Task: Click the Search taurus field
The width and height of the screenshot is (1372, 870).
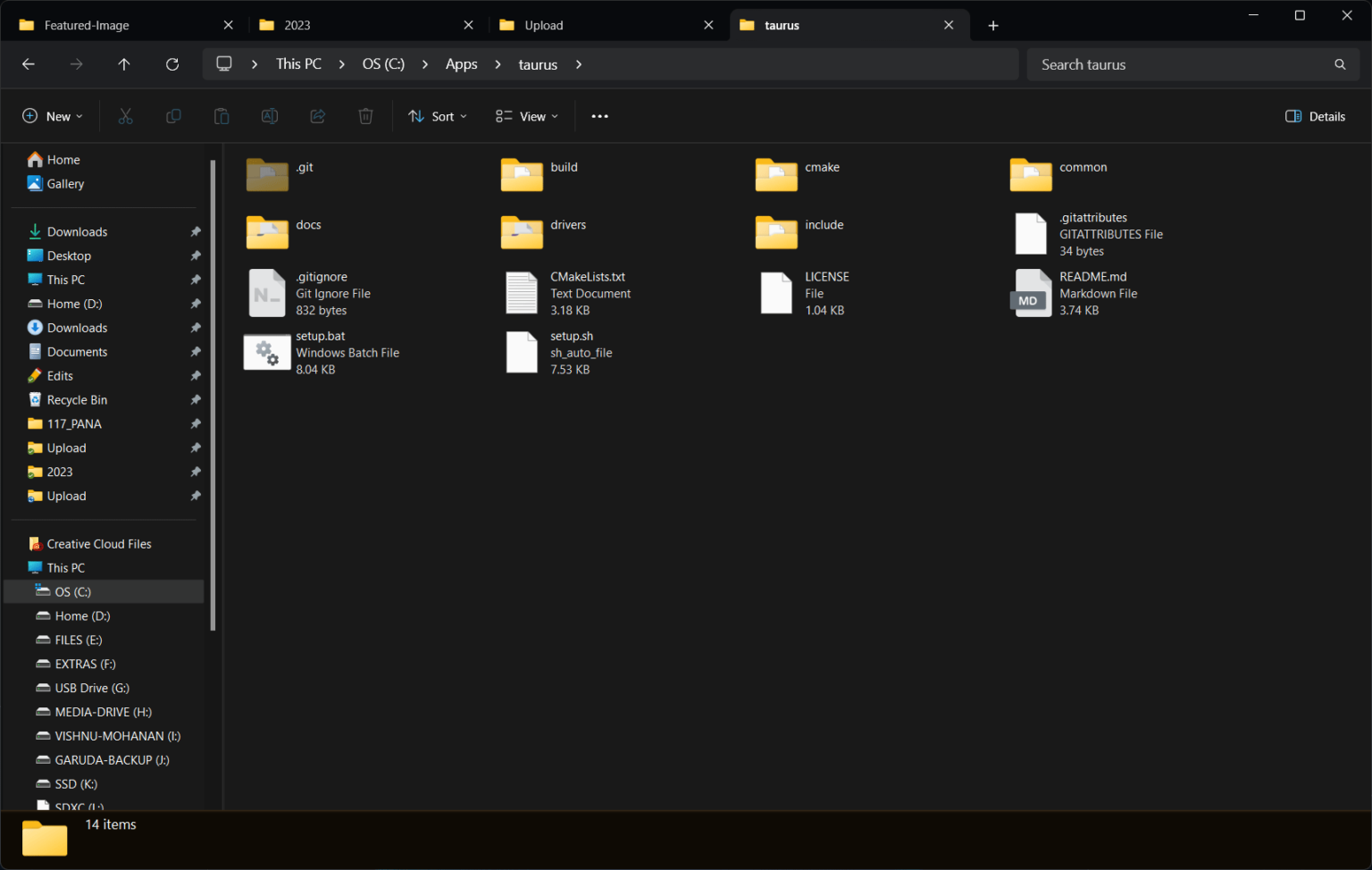Action: pos(1192,64)
